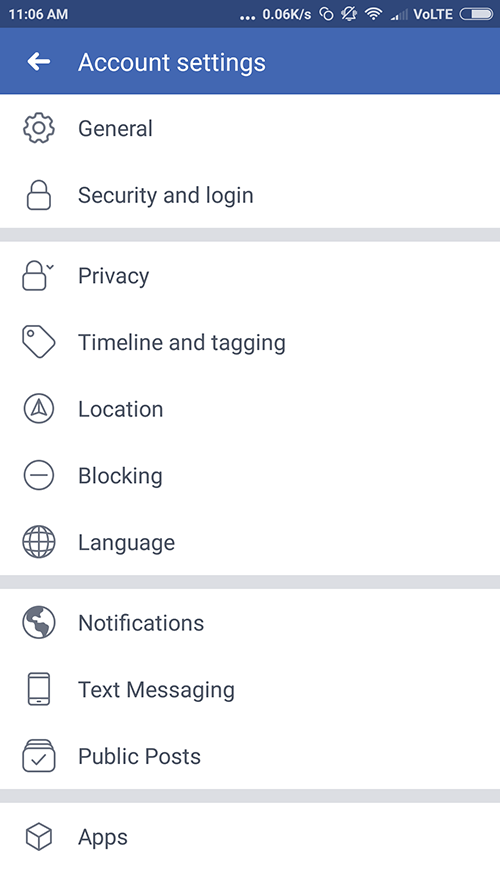The height and width of the screenshot is (889, 500).
Task: Click the Timeline and tagging tag icon
Action: [39, 342]
